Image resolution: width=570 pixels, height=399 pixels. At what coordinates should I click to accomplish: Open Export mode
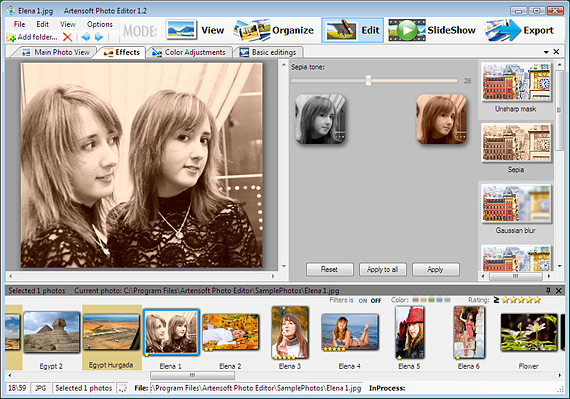[x=519, y=30]
